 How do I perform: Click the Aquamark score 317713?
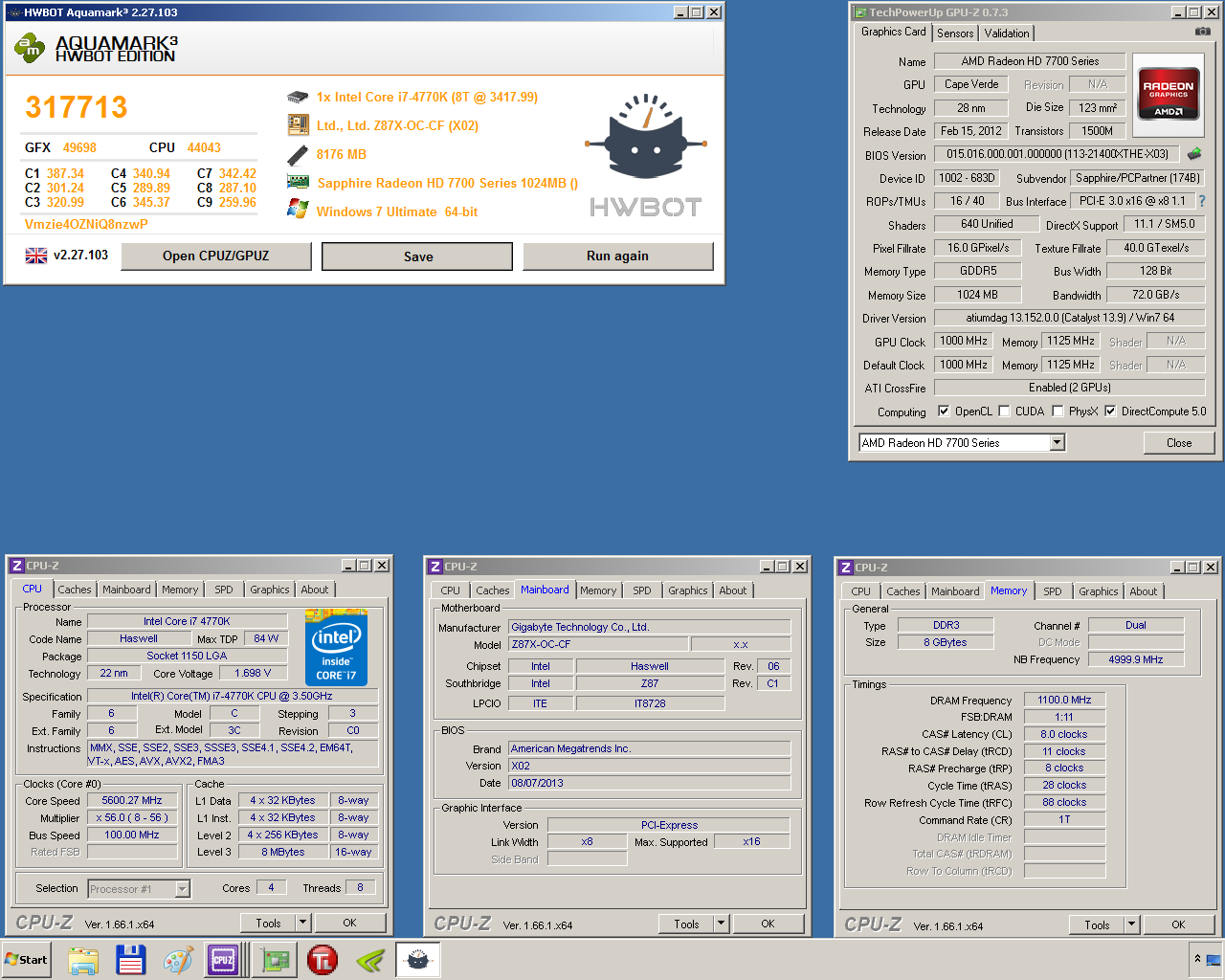point(77,107)
